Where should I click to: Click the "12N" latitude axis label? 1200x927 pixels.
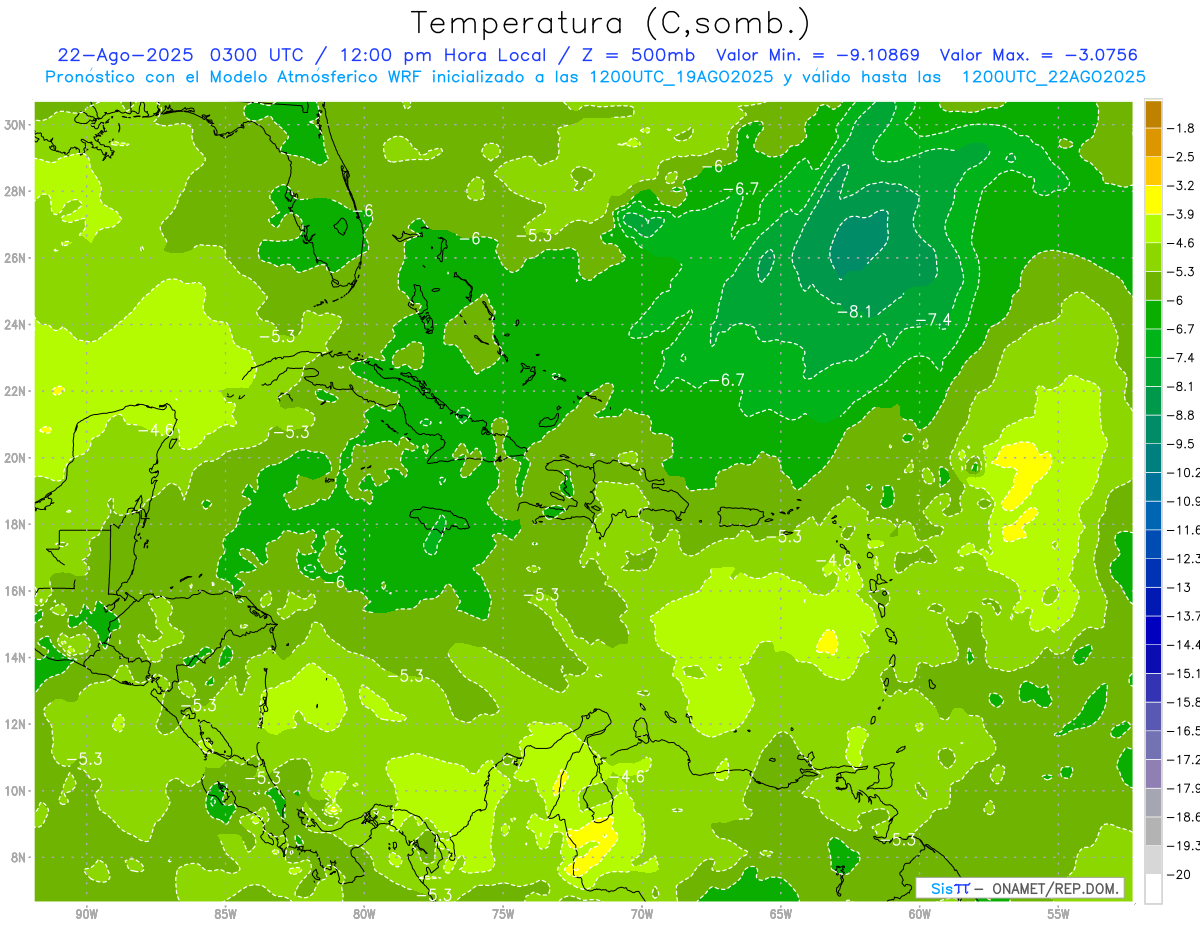click(16, 724)
